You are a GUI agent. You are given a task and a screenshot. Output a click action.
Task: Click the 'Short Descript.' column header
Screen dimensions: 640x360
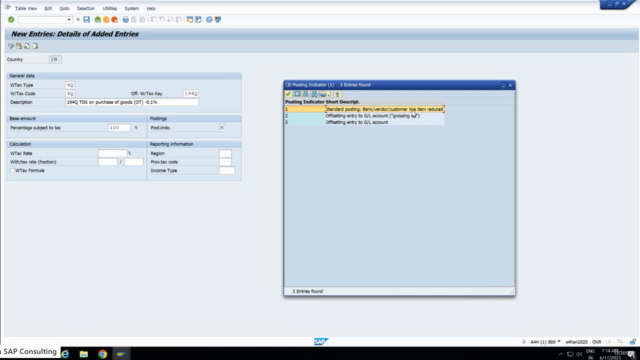tap(343, 102)
